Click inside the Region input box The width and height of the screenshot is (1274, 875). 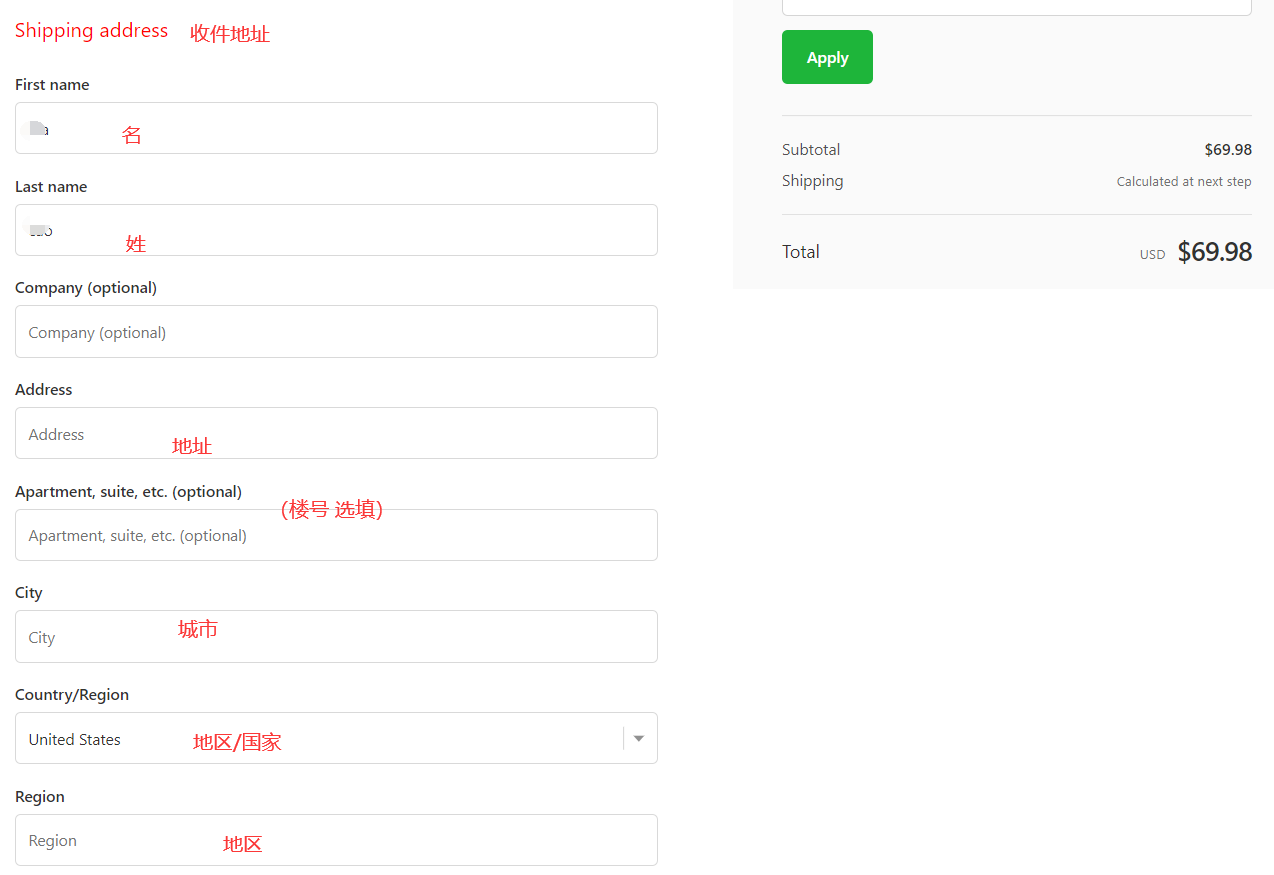pyautogui.click(x=336, y=840)
